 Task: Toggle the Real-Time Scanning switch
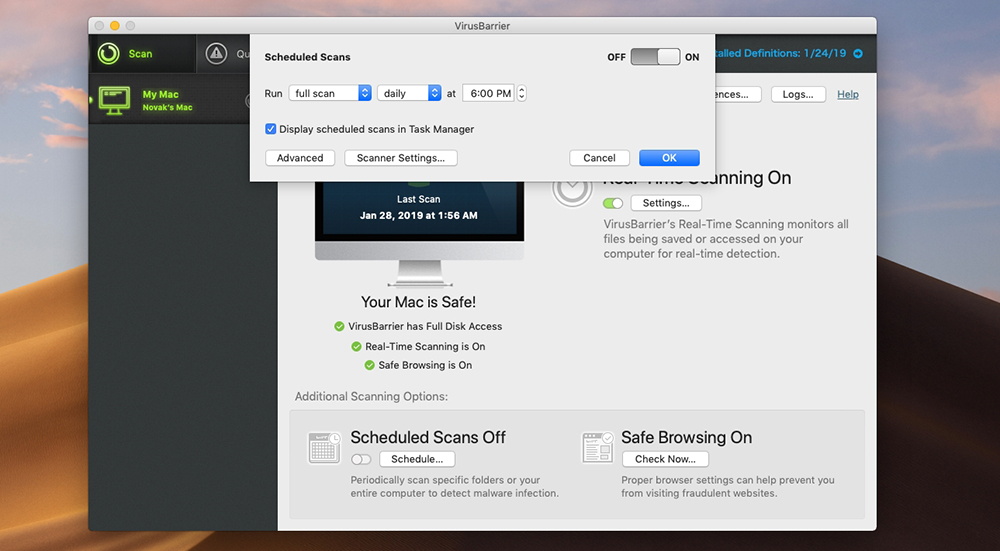pyautogui.click(x=613, y=203)
